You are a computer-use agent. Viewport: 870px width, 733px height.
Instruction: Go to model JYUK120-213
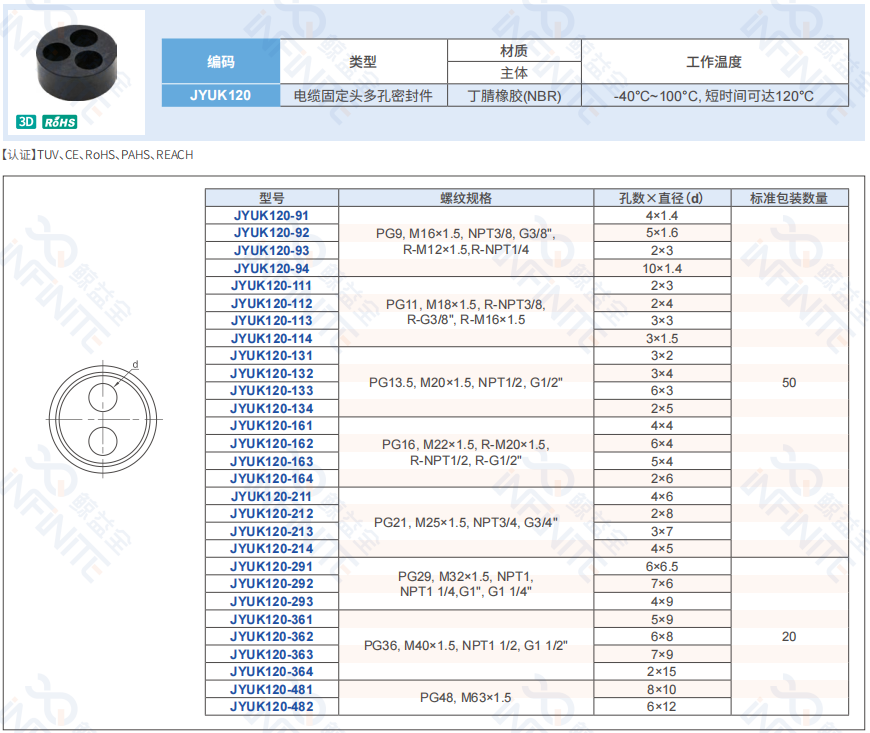point(271,531)
